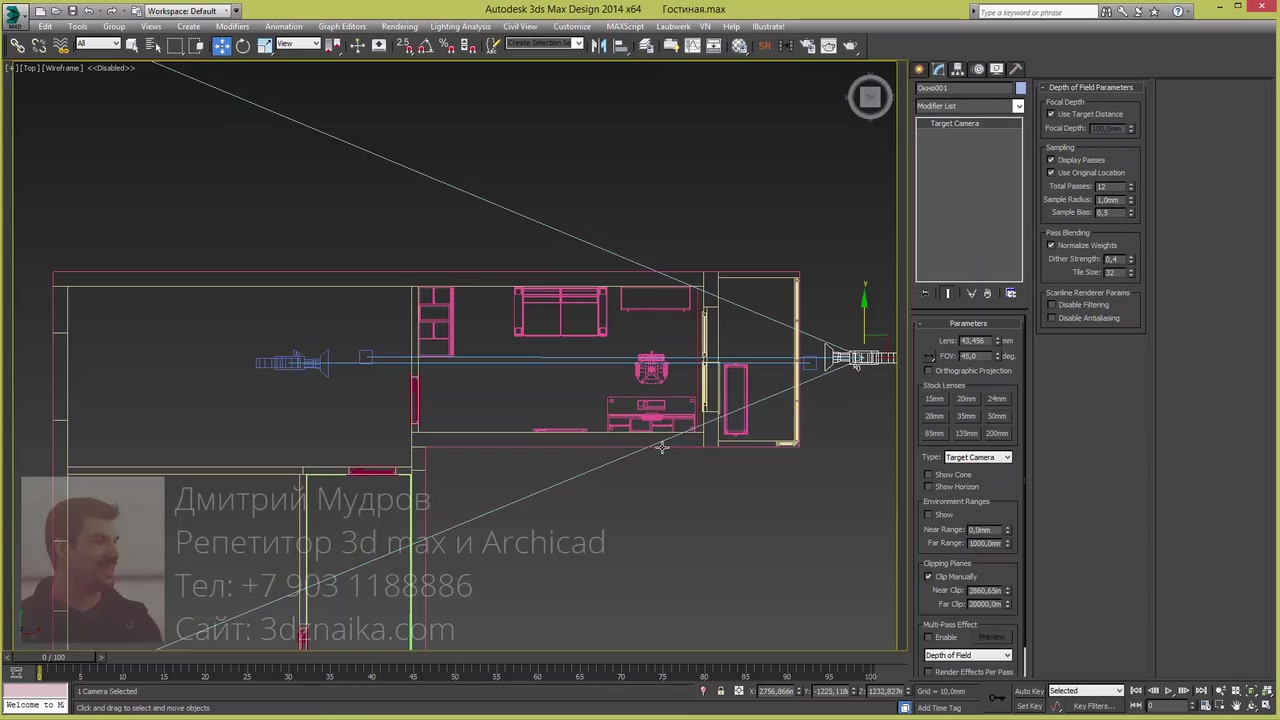
Task: Enable Orthographic Projection checkbox
Action: (928, 371)
